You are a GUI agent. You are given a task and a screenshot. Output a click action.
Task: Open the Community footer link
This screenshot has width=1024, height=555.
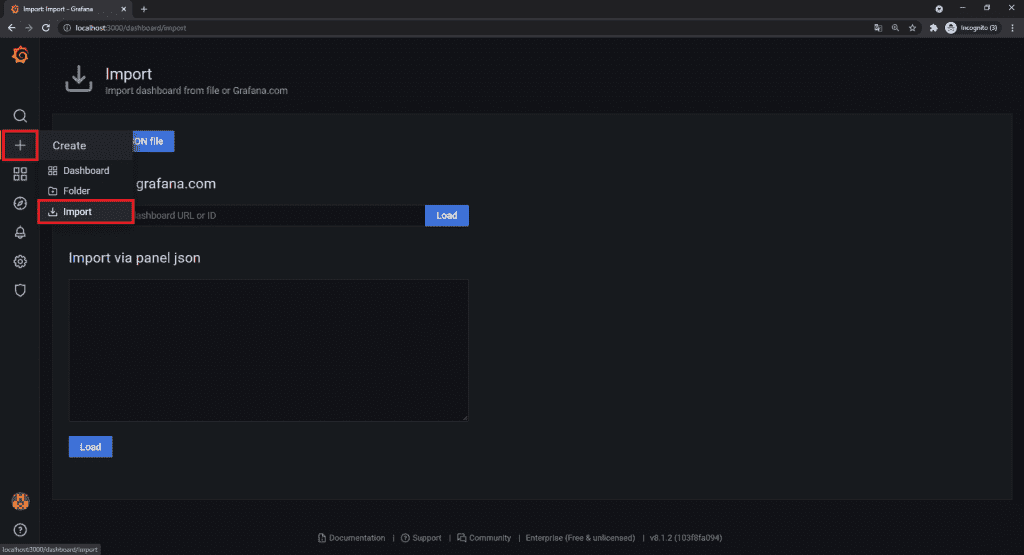tap(484, 538)
